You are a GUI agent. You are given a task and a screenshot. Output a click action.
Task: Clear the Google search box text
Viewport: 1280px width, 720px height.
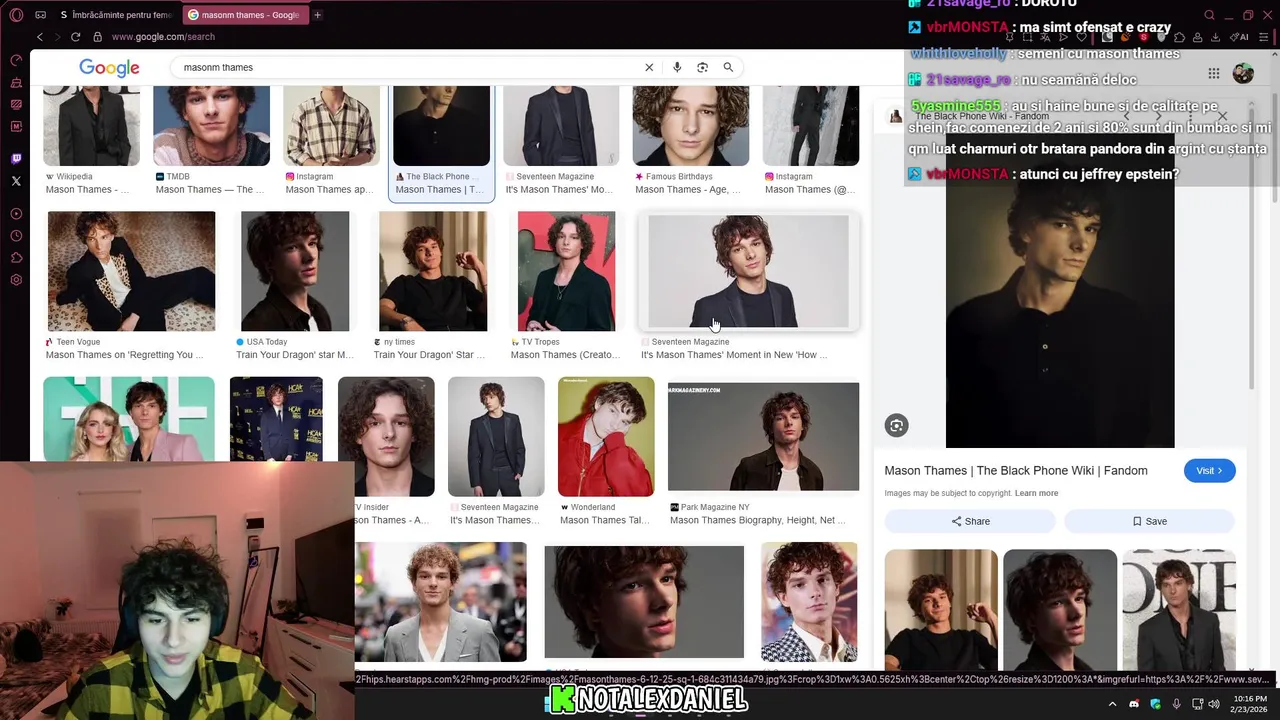[649, 67]
